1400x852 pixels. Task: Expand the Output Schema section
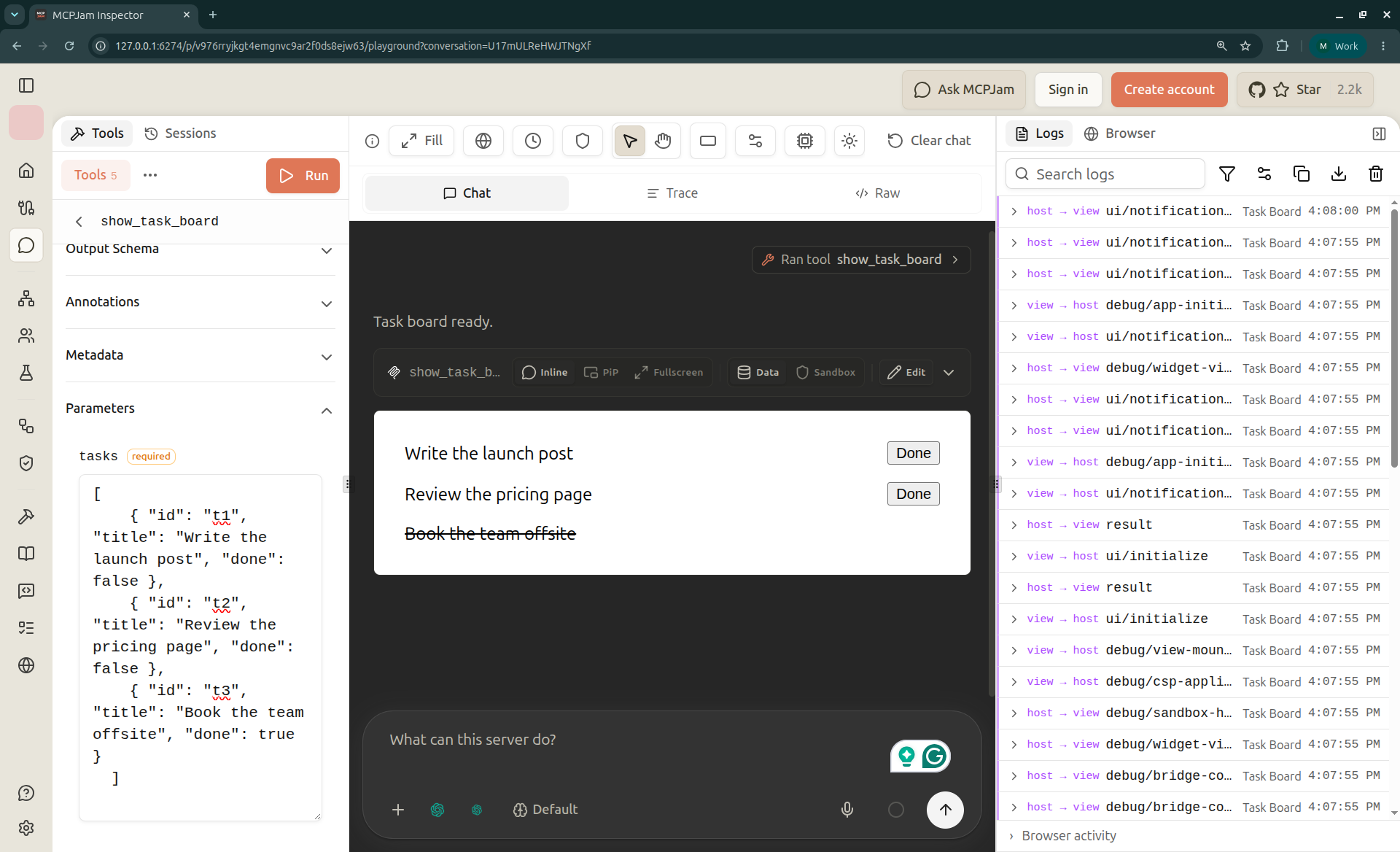click(x=201, y=249)
